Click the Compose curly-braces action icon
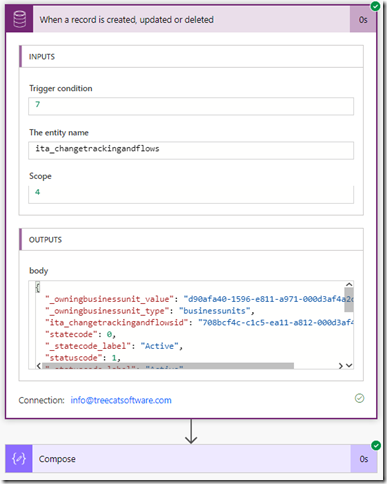The height and width of the screenshot is (484, 387). (19, 459)
